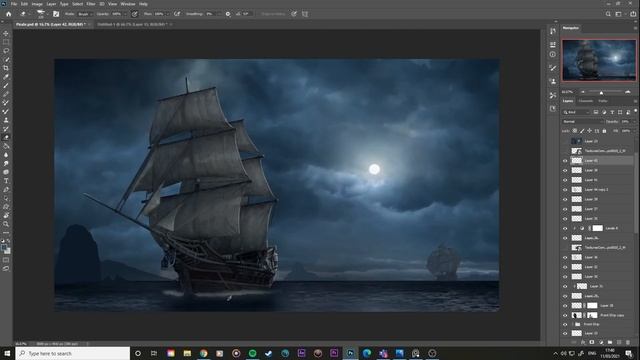Toggle layer filtering on or off
The height and width of the screenshot is (360, 640).
(636, 111)
